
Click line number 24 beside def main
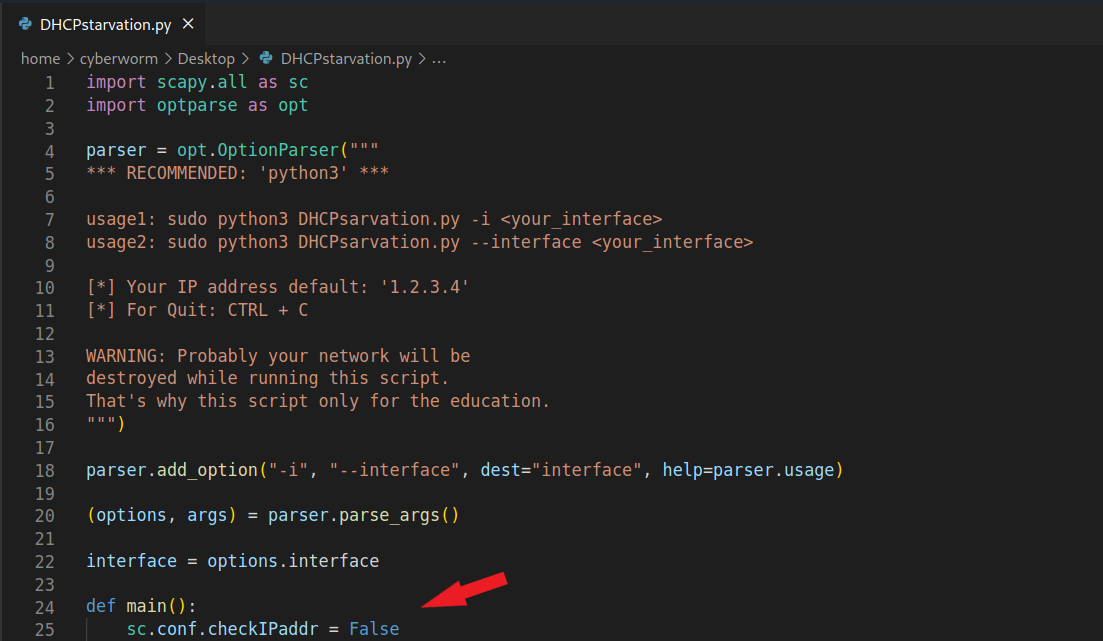pos(45,607)
